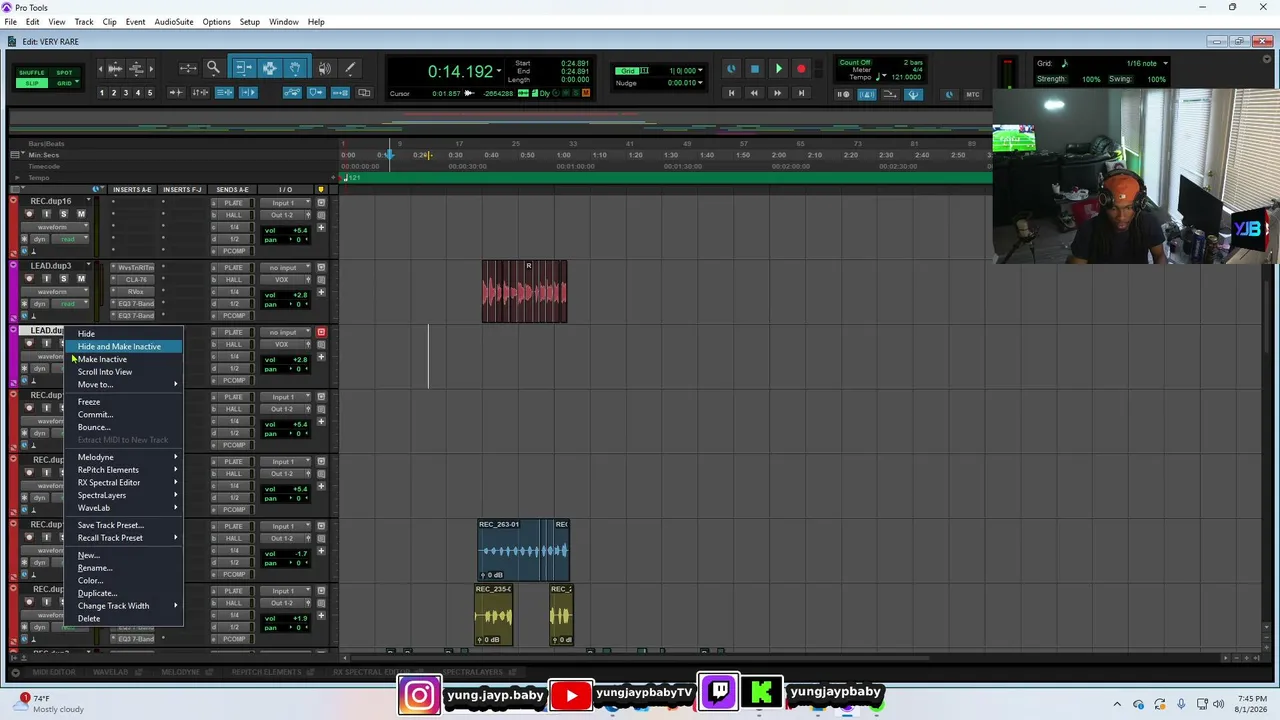Toggle Grid edit mode
The width and height of the screenshot is (1280, 720).
(x=64, y=83)
